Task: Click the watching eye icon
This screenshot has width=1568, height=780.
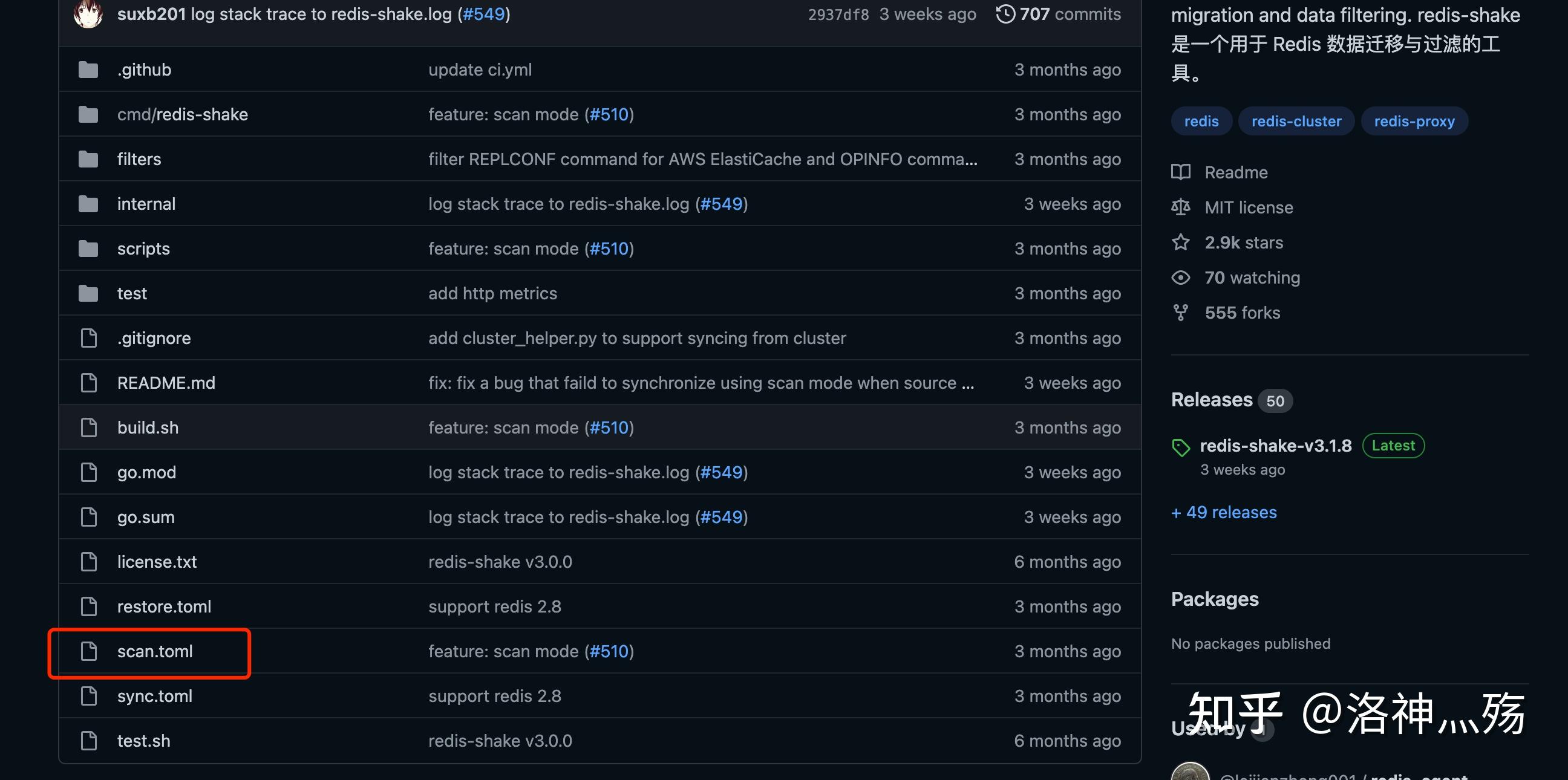Action: pyautogui.click(x=1180, y=278)
